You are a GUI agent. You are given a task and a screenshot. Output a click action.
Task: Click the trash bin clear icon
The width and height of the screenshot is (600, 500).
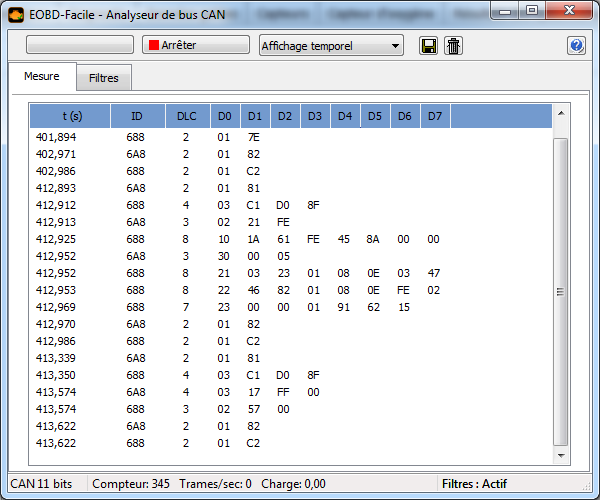coord(453,46)
